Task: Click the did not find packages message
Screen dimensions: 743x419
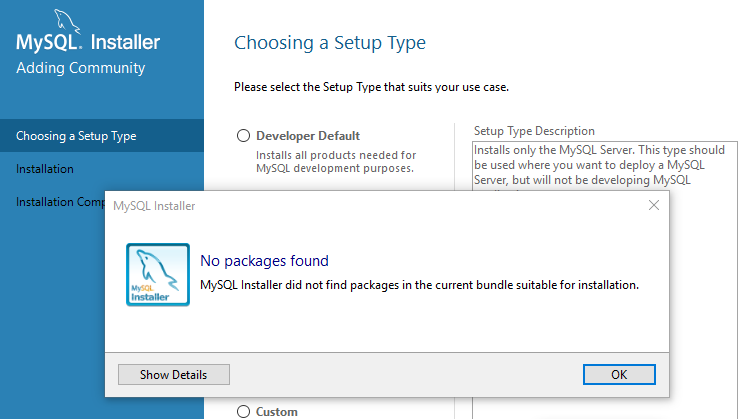Action: [419, 285]
